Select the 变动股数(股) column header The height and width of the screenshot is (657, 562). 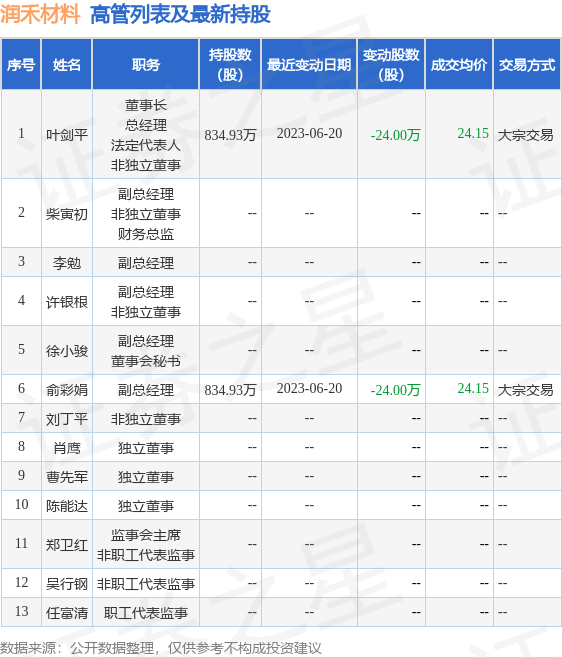point(391,65)
